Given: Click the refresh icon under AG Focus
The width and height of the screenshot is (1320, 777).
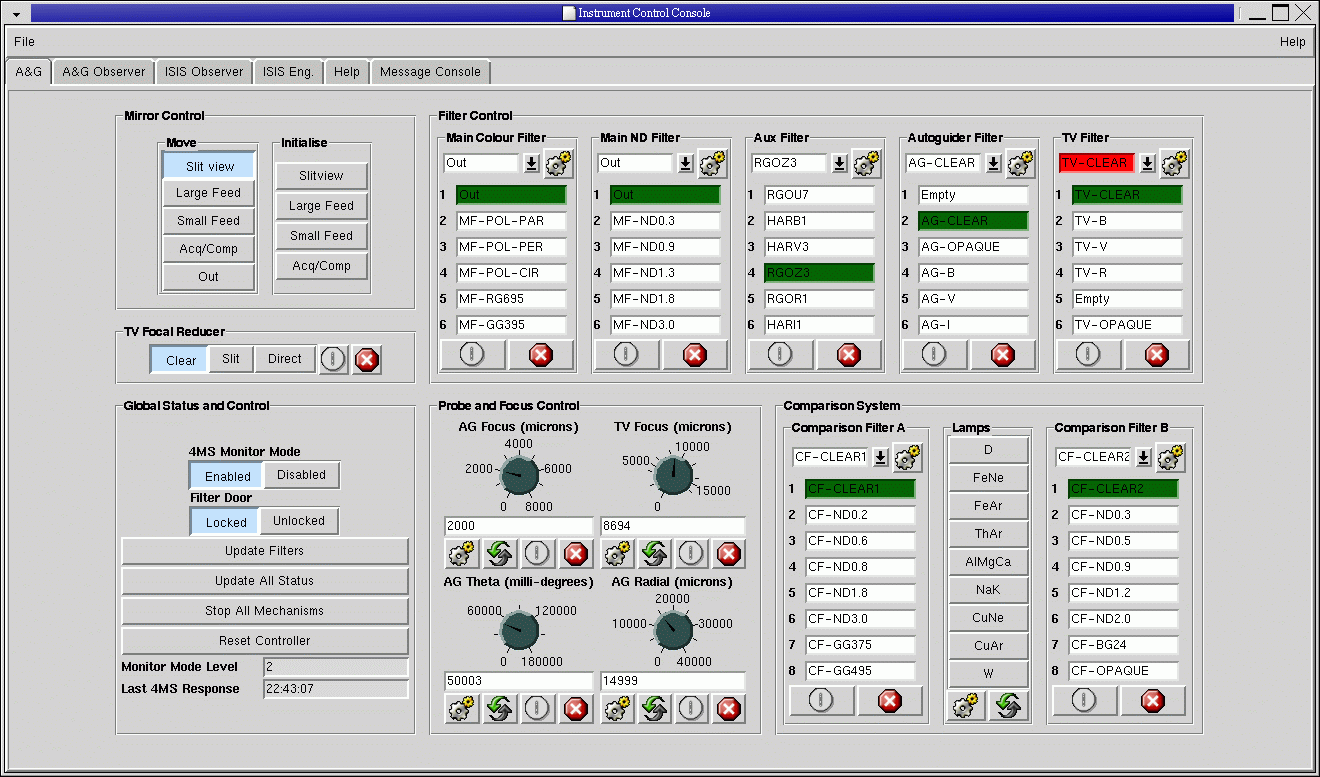Looking at the screenshot, I should click(x=500, y=553).
